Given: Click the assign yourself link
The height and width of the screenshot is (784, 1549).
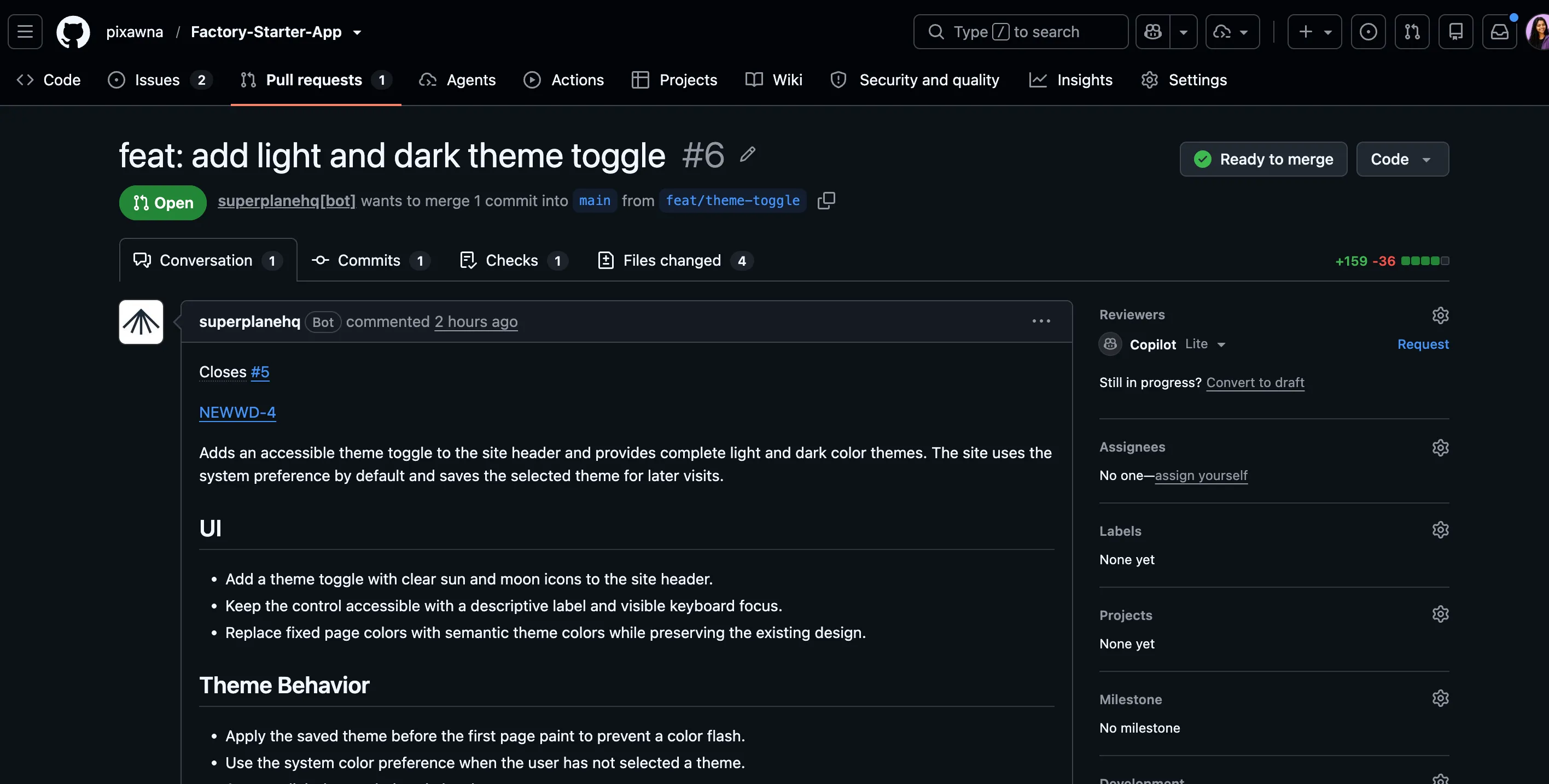Looking at the screenshot, I should click(x=1201, y=476).
